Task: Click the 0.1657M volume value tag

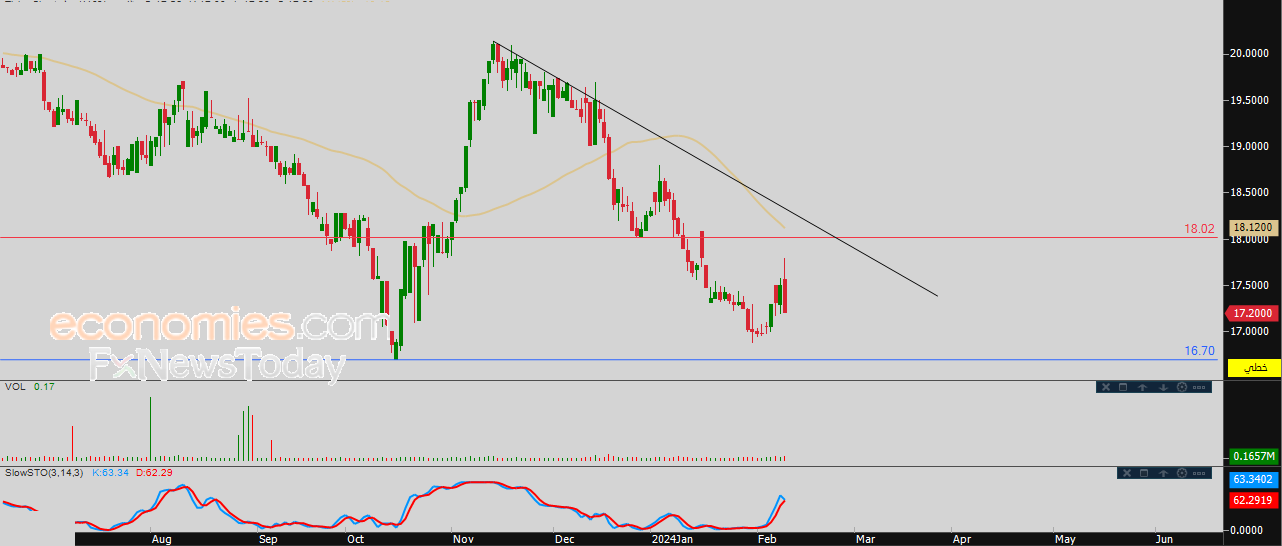Action: (x=1254, y=457)
